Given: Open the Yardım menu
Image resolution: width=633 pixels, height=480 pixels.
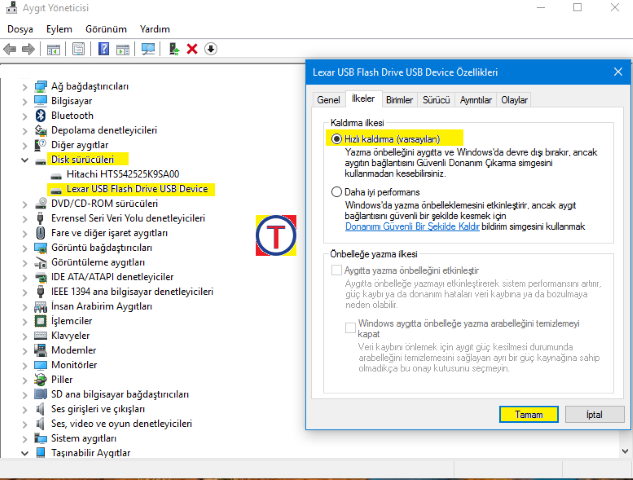Looking at the screenshot, I should (155, 29).
